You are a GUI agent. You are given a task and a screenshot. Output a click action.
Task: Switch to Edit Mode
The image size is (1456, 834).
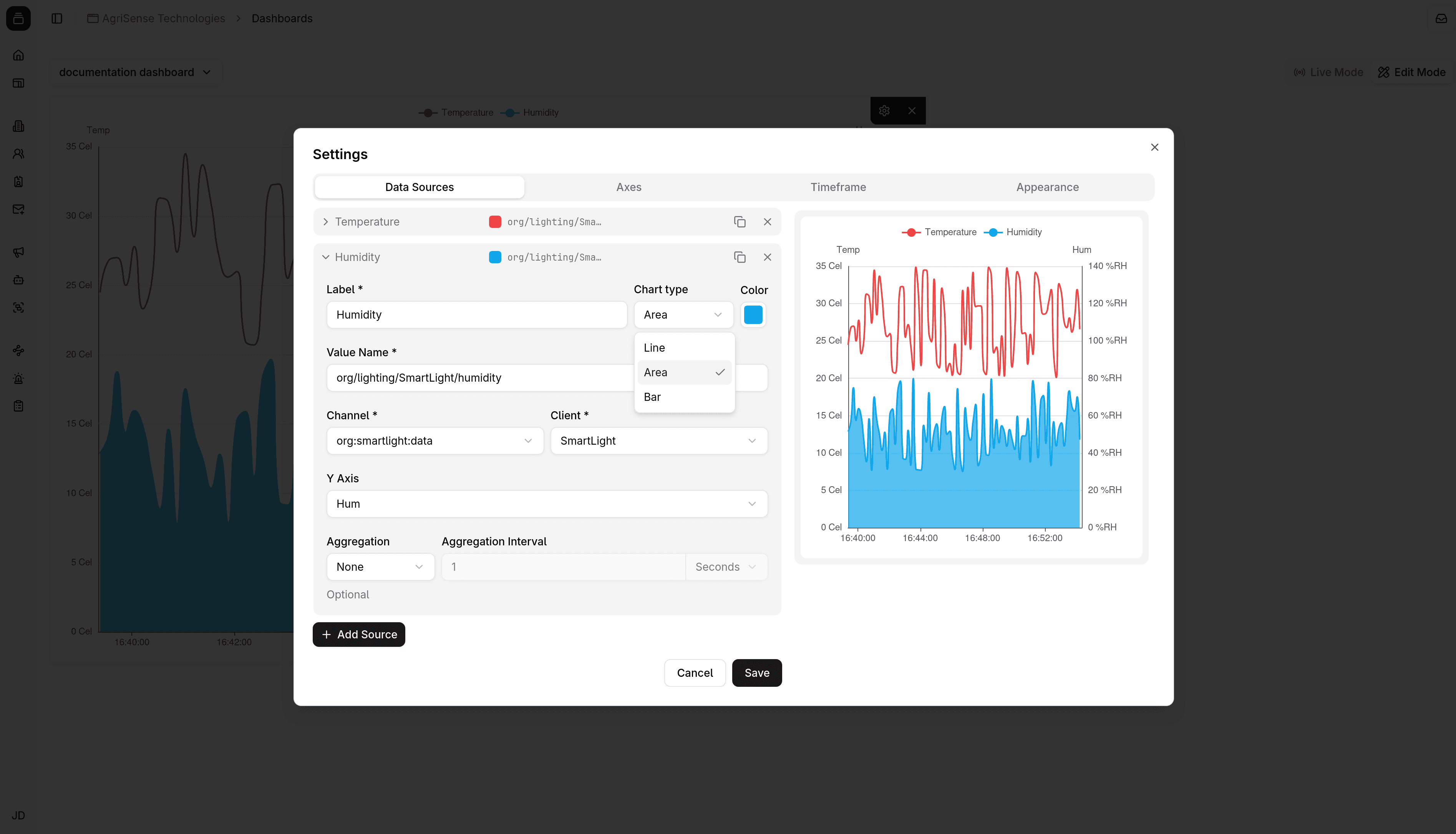click(1411, 71)
